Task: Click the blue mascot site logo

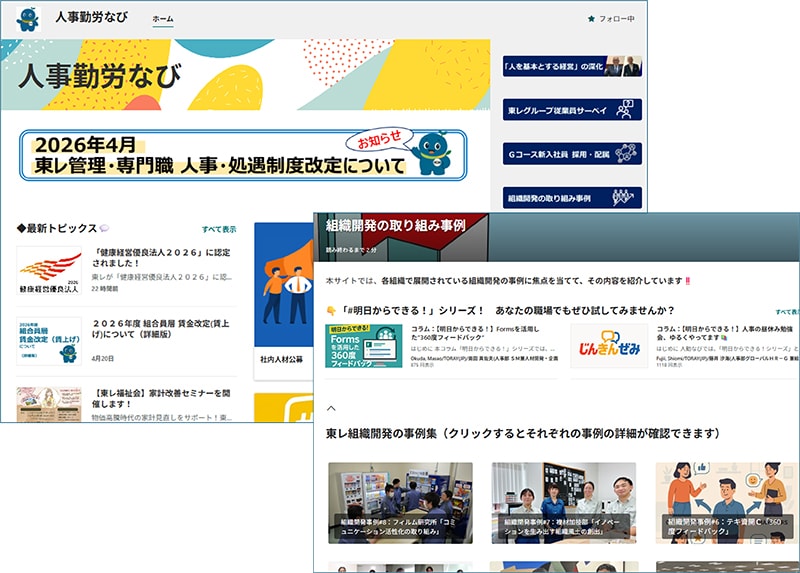Action: 29,19
